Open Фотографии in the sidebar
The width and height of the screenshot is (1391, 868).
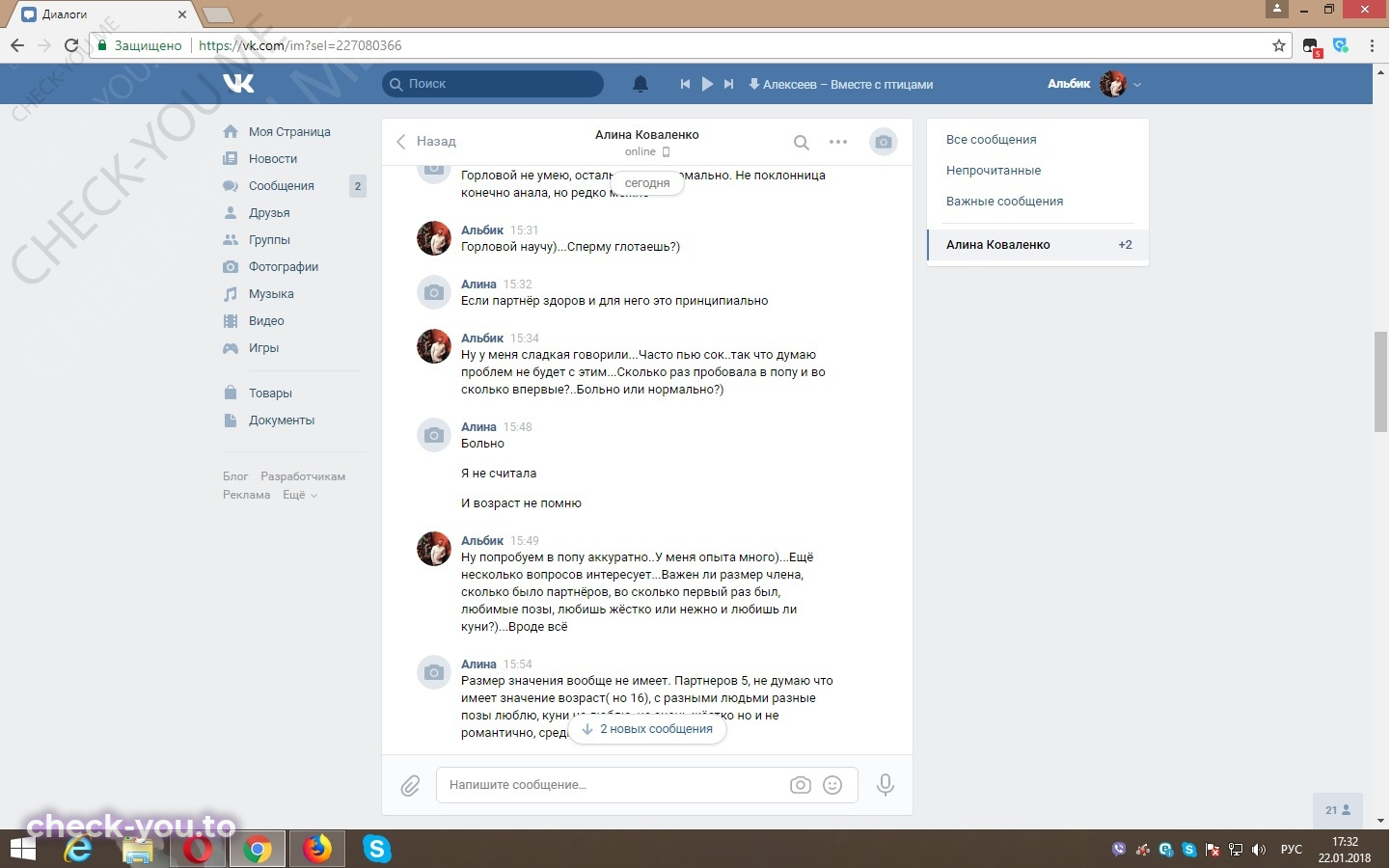coord(284,267)
